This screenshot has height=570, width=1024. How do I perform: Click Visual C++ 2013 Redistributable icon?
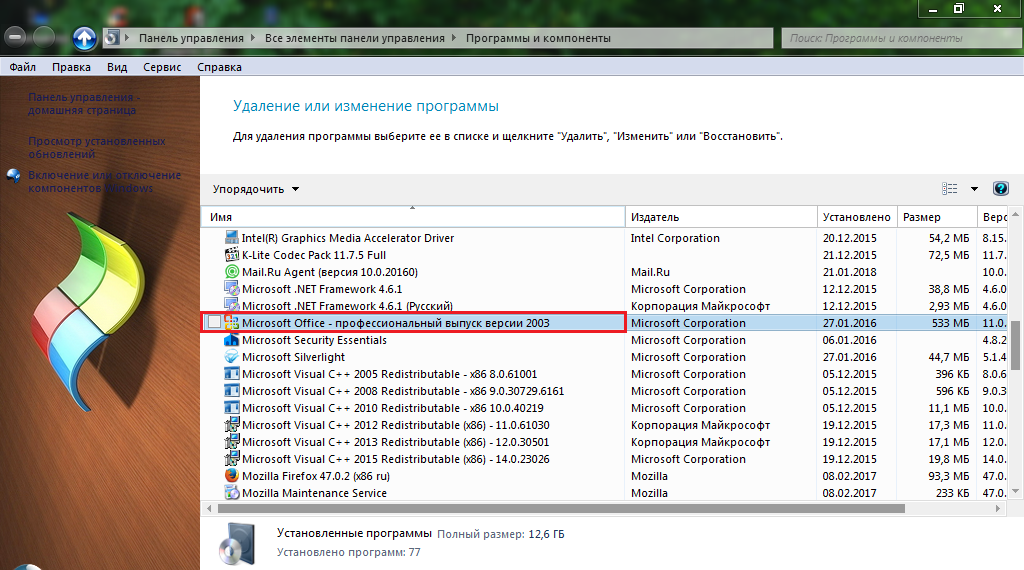click(x=231, y=441)
